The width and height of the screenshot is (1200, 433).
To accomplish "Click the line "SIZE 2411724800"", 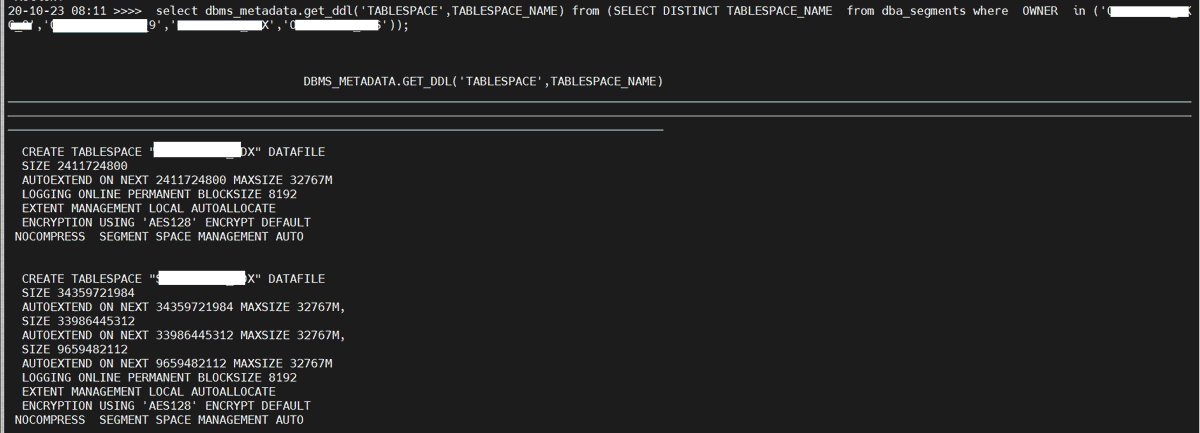I will coord(75,166).
